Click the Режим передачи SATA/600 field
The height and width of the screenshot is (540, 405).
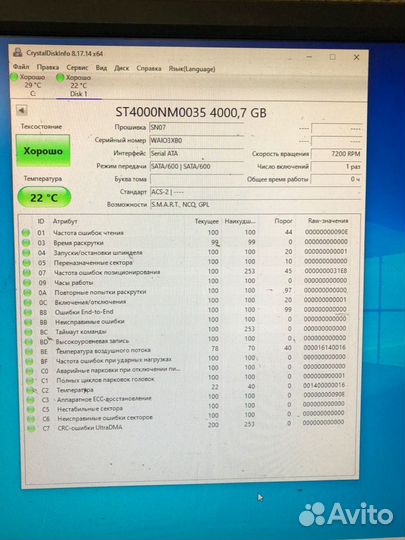197,166
